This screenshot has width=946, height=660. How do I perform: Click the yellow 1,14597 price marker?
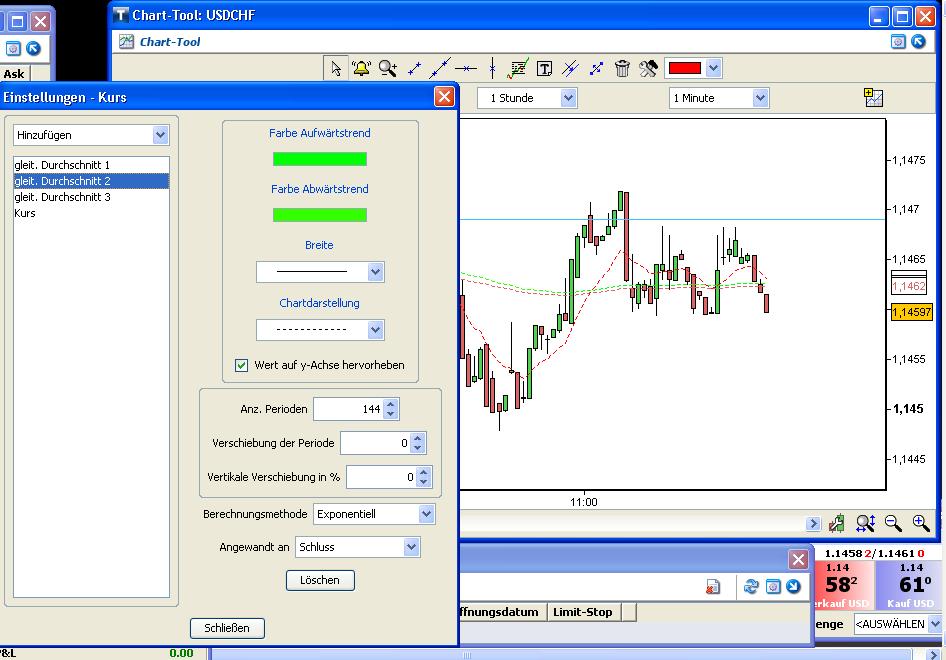(x=912, y=312)
